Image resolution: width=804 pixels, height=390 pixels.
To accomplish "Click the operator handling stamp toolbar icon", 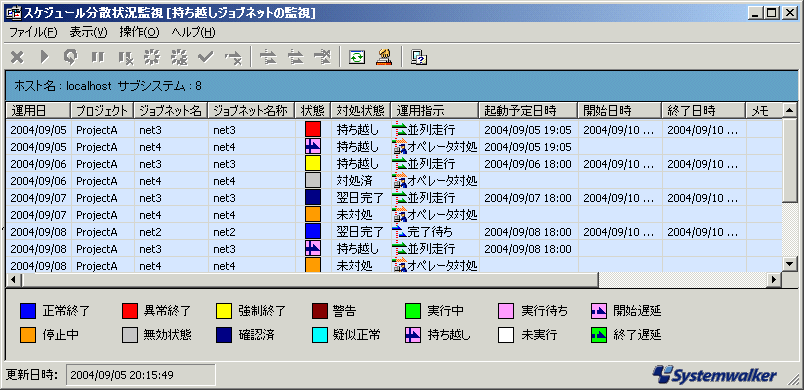I will click(x=384, y=57).
